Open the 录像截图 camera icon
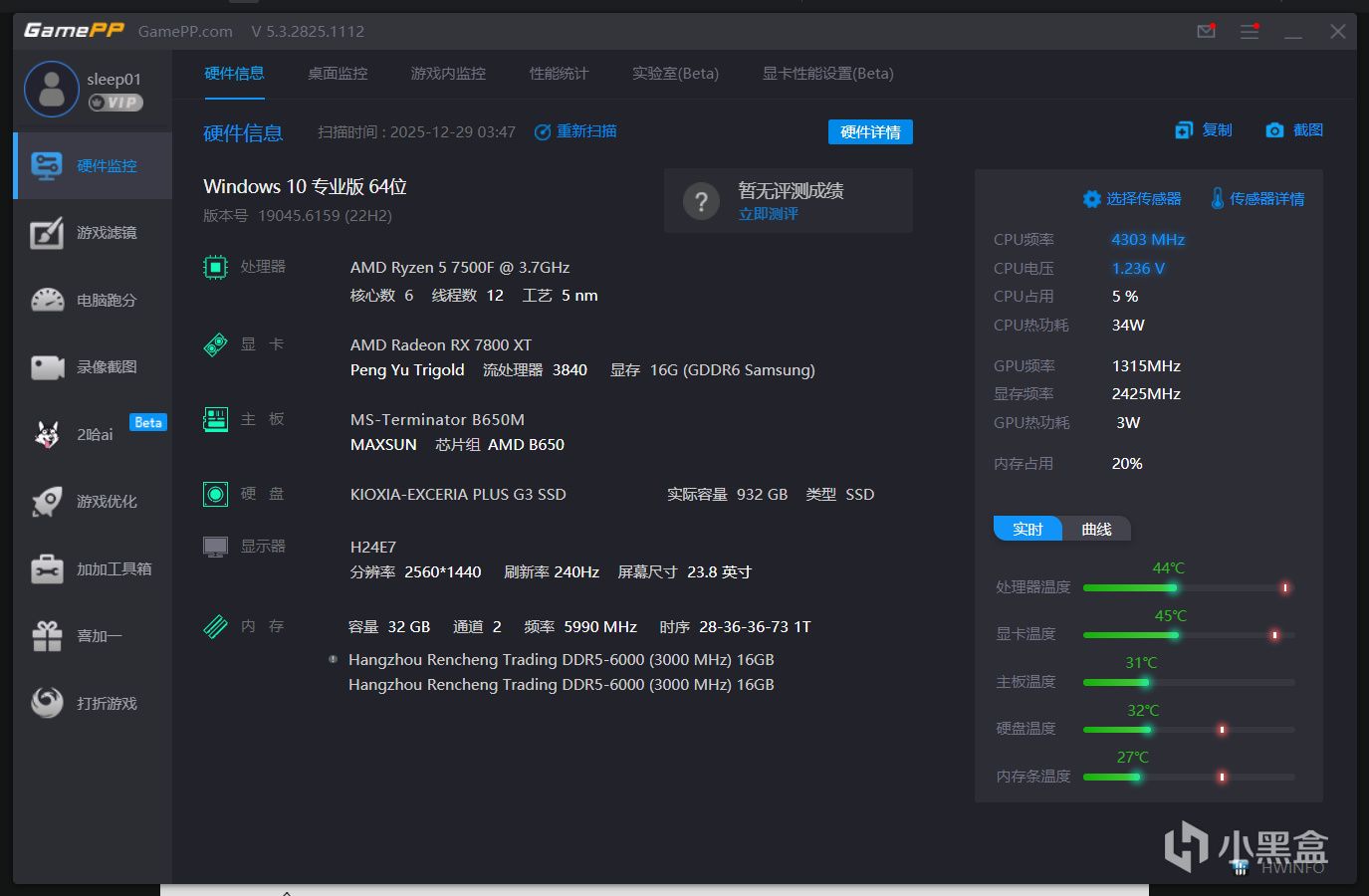Image resolution: width=1369 pixels, height=896 pixels. point(47,367)
